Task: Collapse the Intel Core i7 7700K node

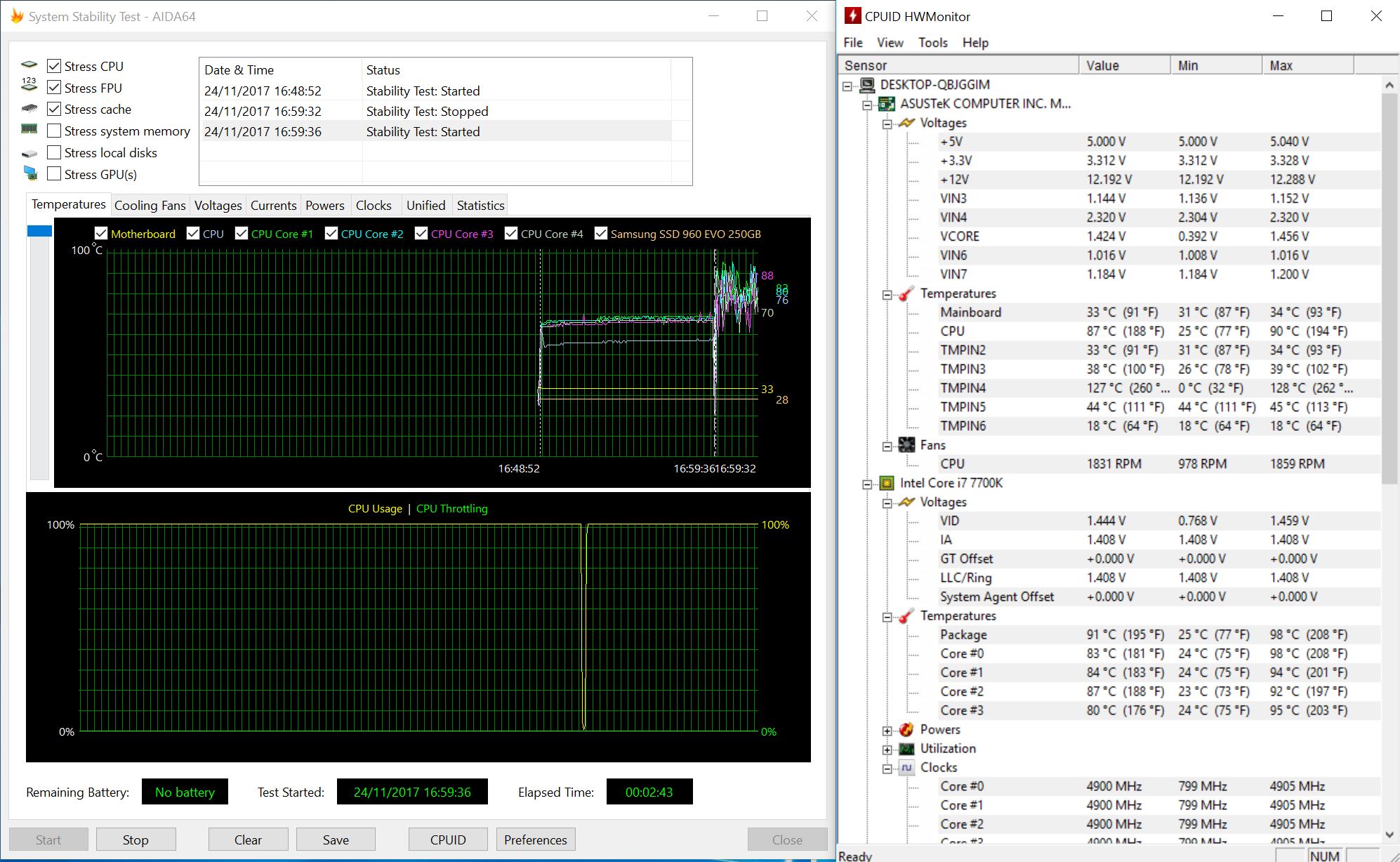Action: 867,484
